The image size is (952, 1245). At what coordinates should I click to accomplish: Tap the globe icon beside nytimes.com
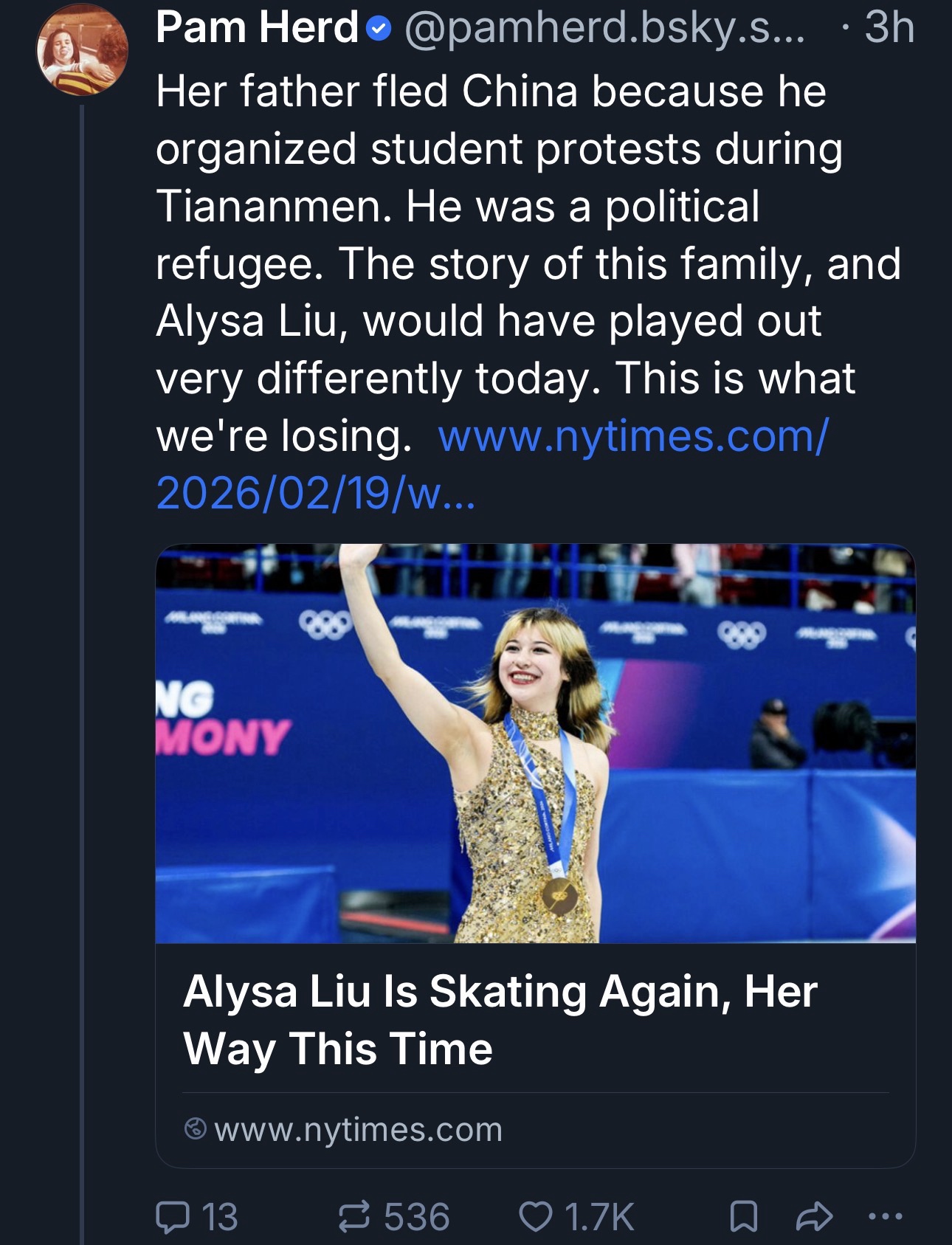(196, 1129)
